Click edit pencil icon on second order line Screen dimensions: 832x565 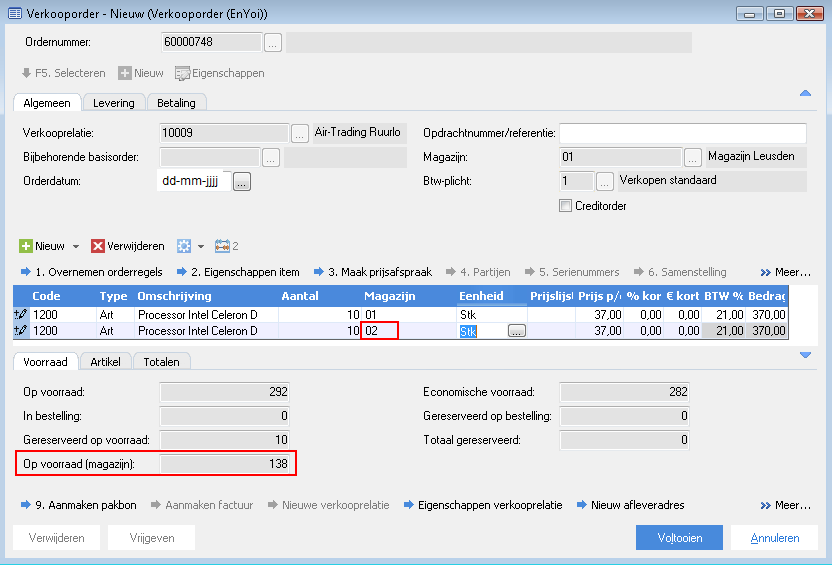tap(21, 331)
